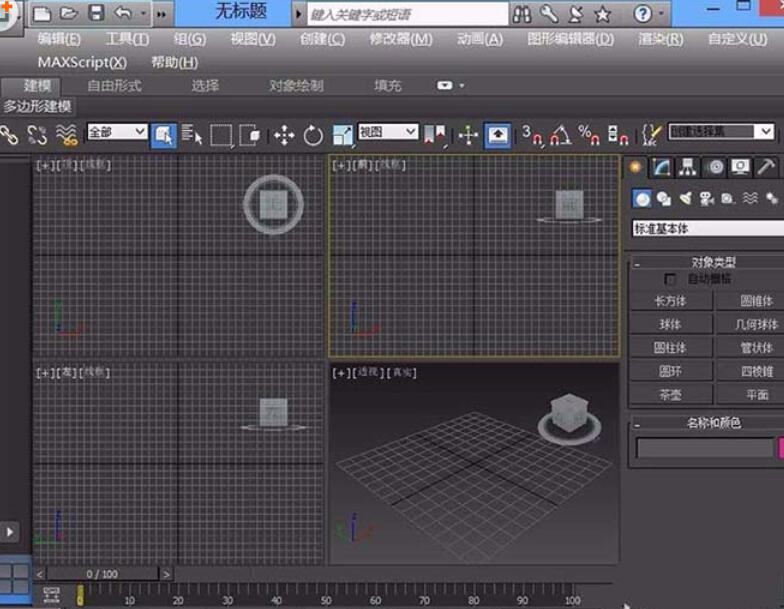Click the Save file icon

(x=96, y=14)
